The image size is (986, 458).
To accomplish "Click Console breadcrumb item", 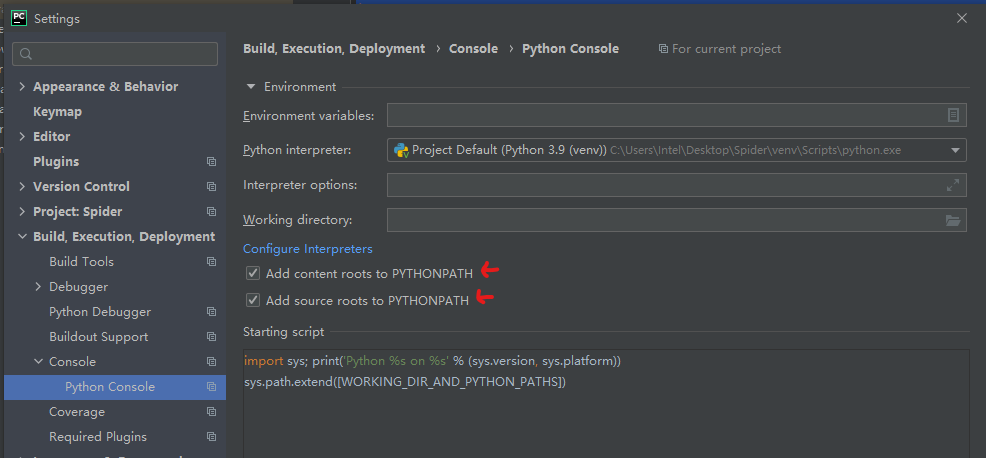I will tap(474, 48).
